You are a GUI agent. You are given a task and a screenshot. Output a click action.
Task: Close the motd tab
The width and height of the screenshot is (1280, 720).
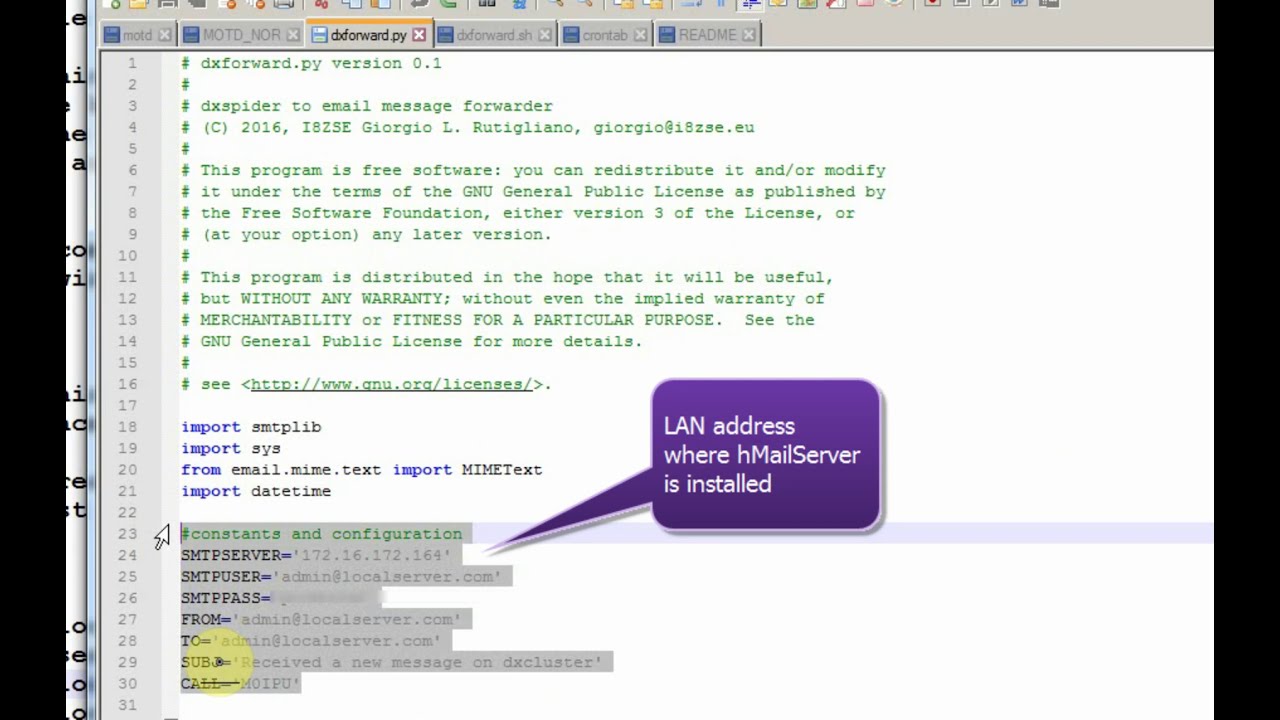click(x=165, y=35)
